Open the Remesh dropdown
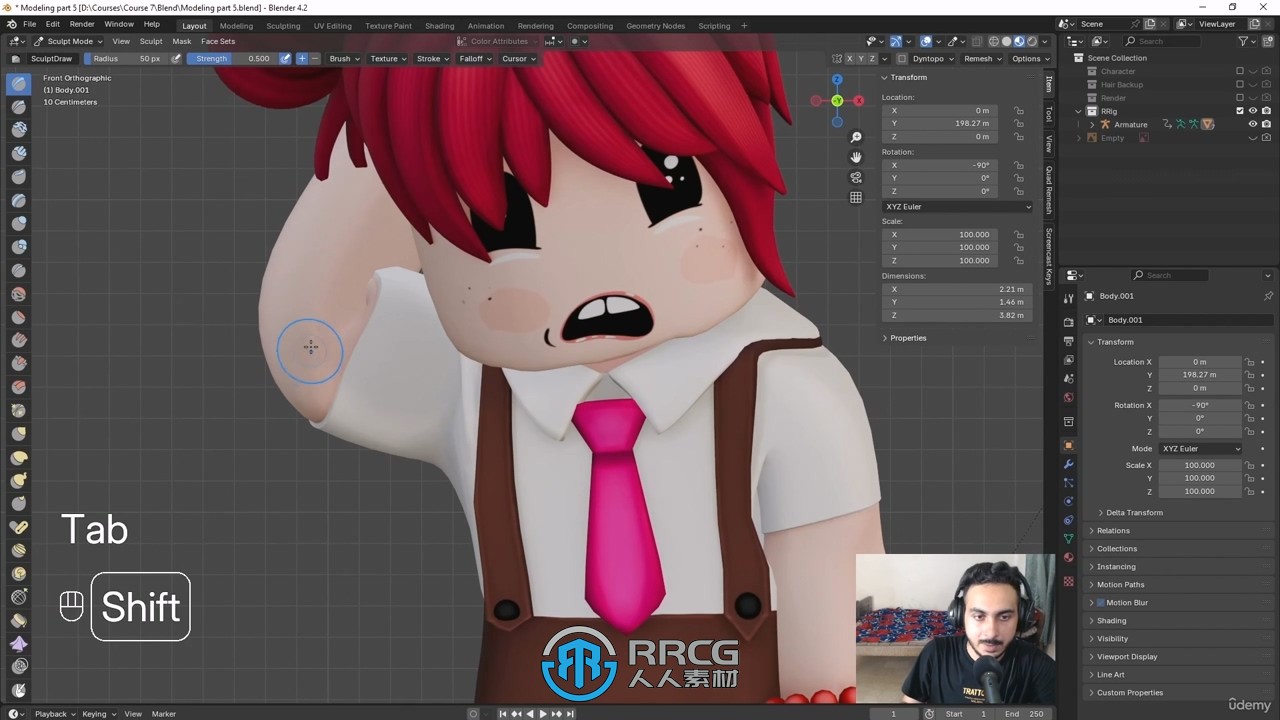1280x720 pixels. (x=982, y=58)
